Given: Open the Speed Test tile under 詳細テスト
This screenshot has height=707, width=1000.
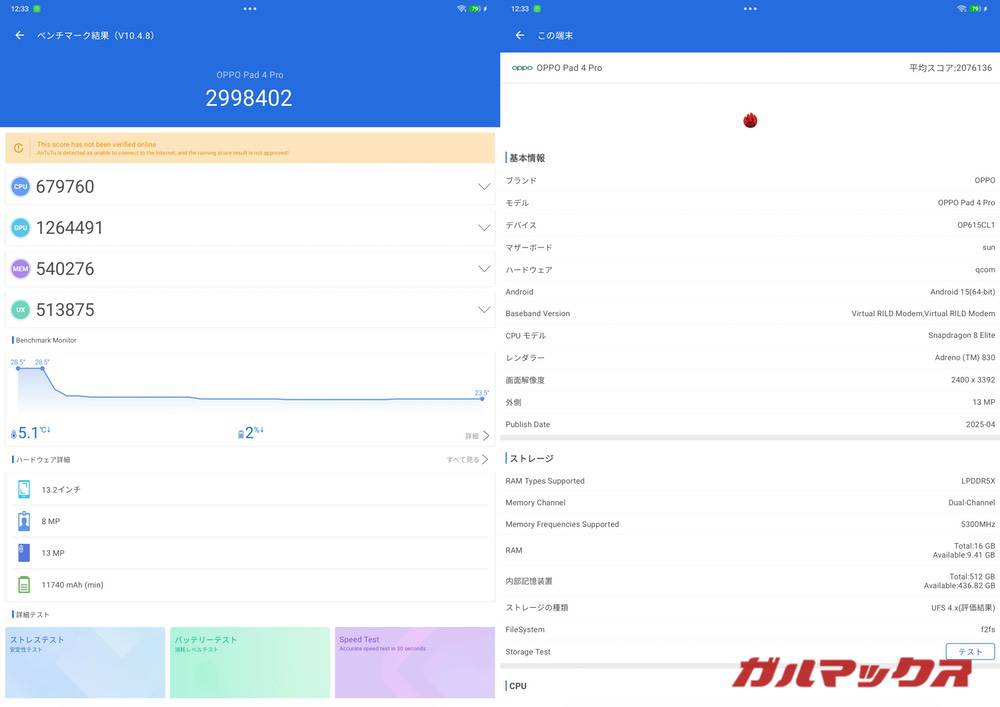Looking at the screenshot, I should (x=414, y=662).
